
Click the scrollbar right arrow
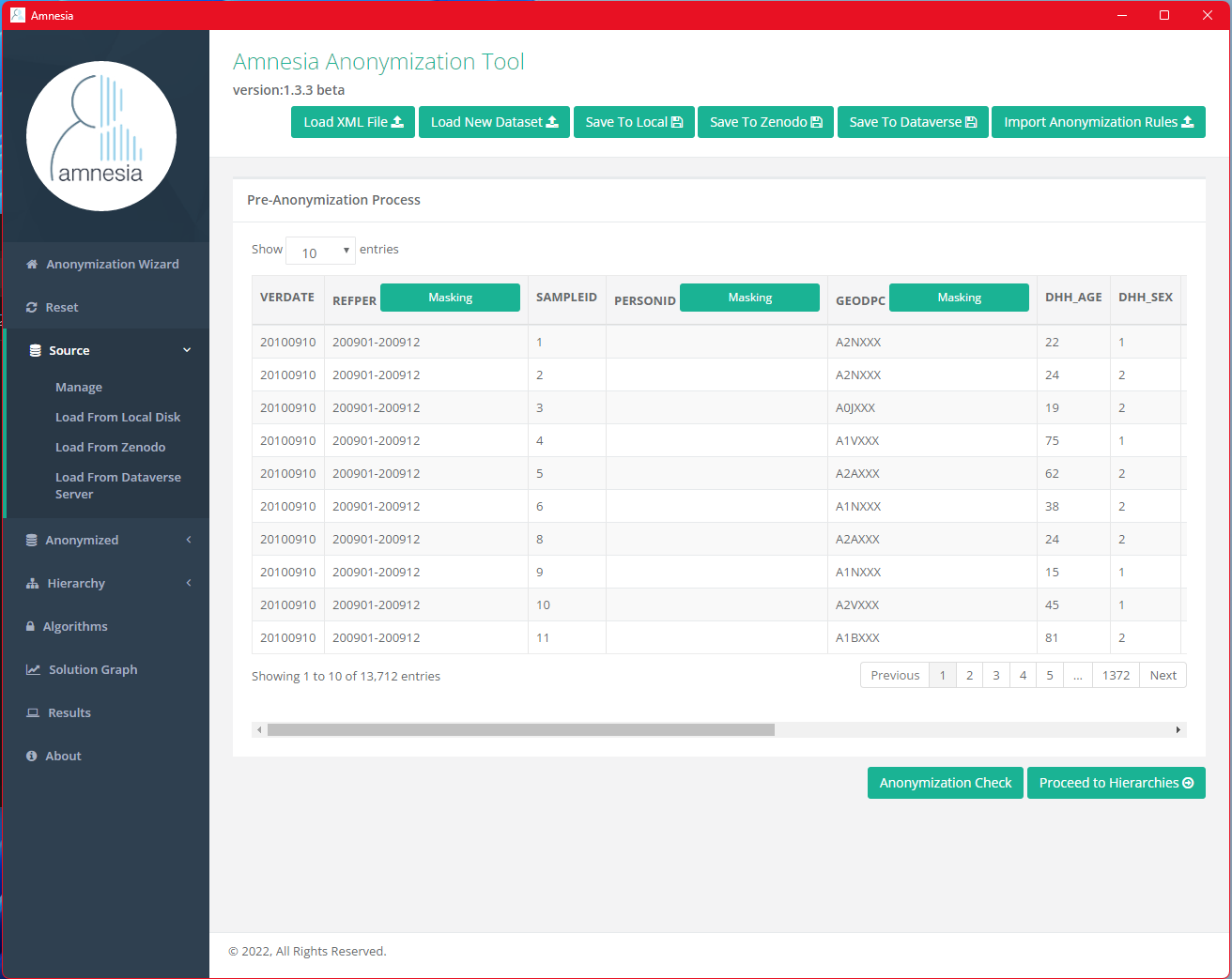[x=1178, y=729]
